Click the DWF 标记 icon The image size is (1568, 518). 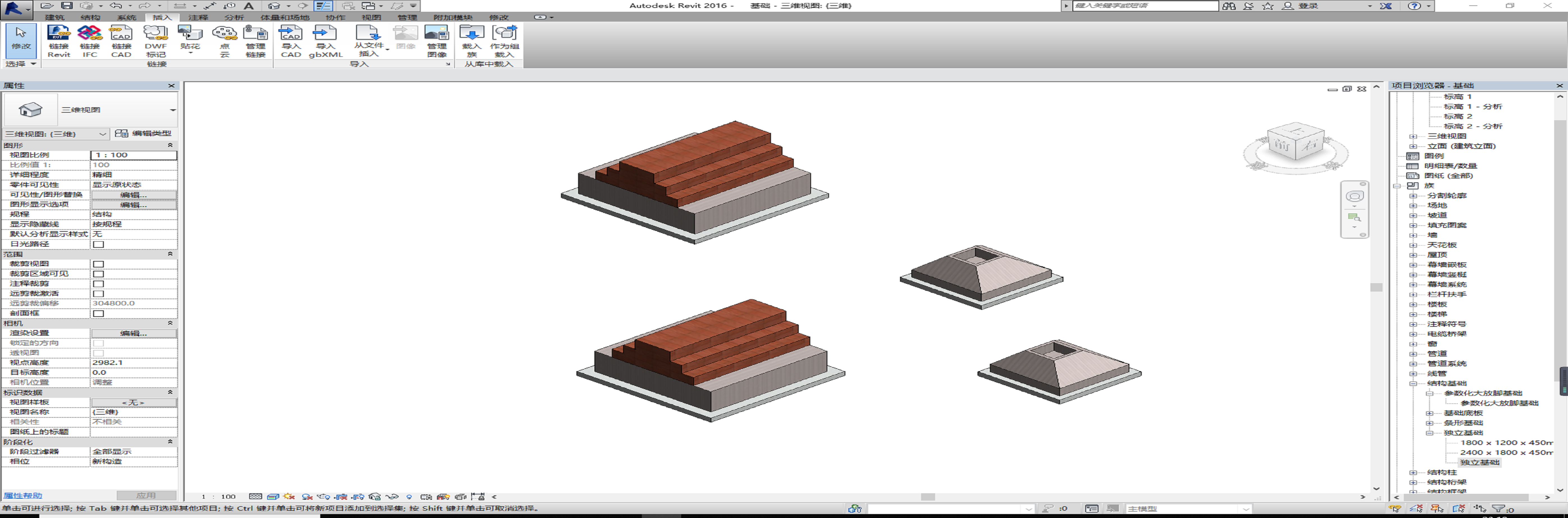[155, 41]
